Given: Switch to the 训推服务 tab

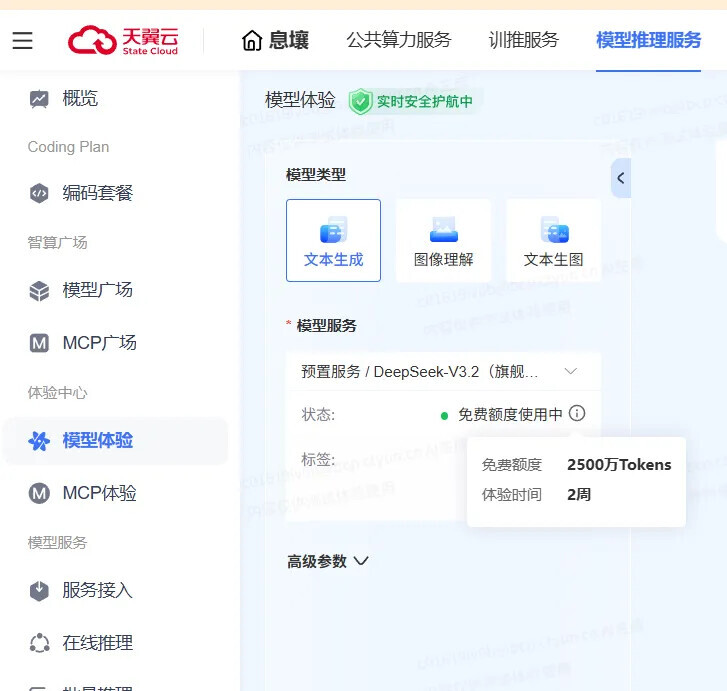Looking at the screenshot, I should pyautogui.click(x=523, y=41).
